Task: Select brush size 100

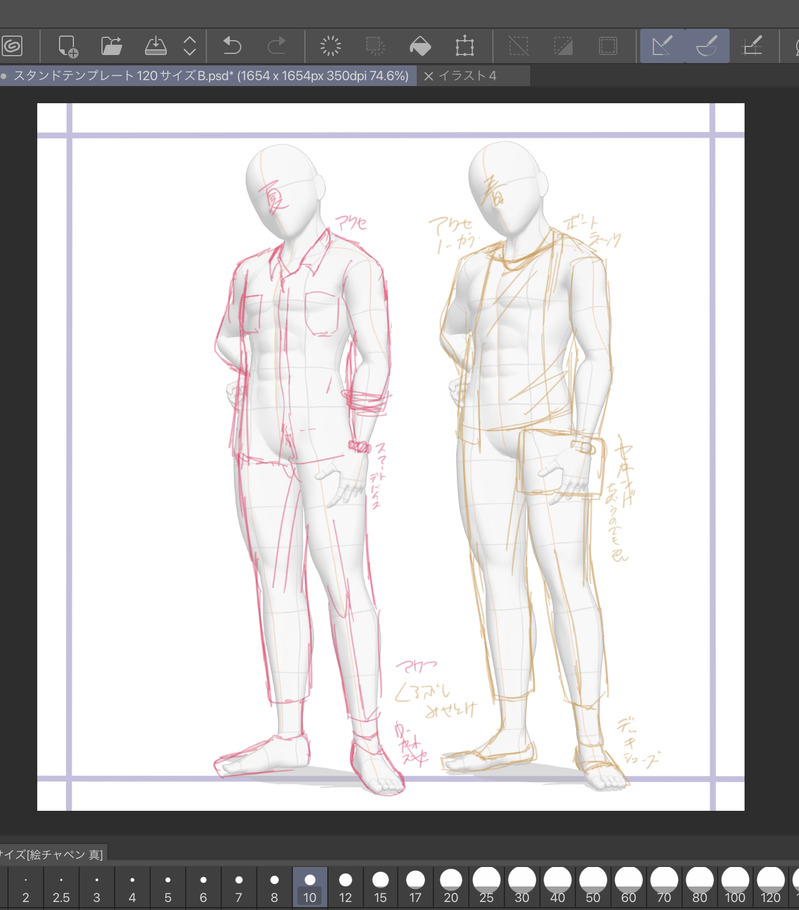Action: click(735, 887)
